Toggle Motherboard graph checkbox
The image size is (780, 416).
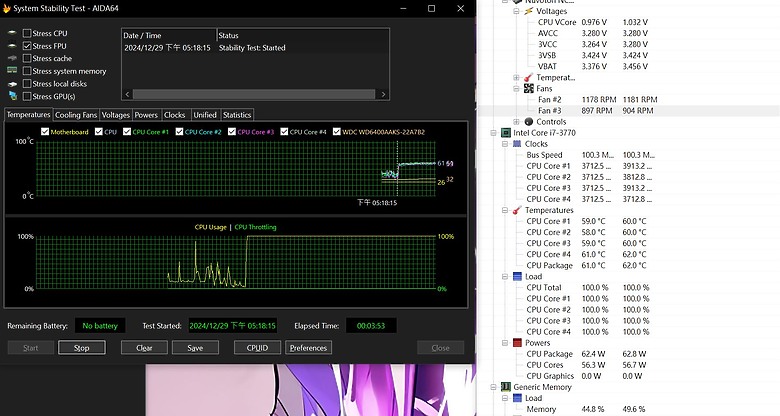[x=45, y=131]
